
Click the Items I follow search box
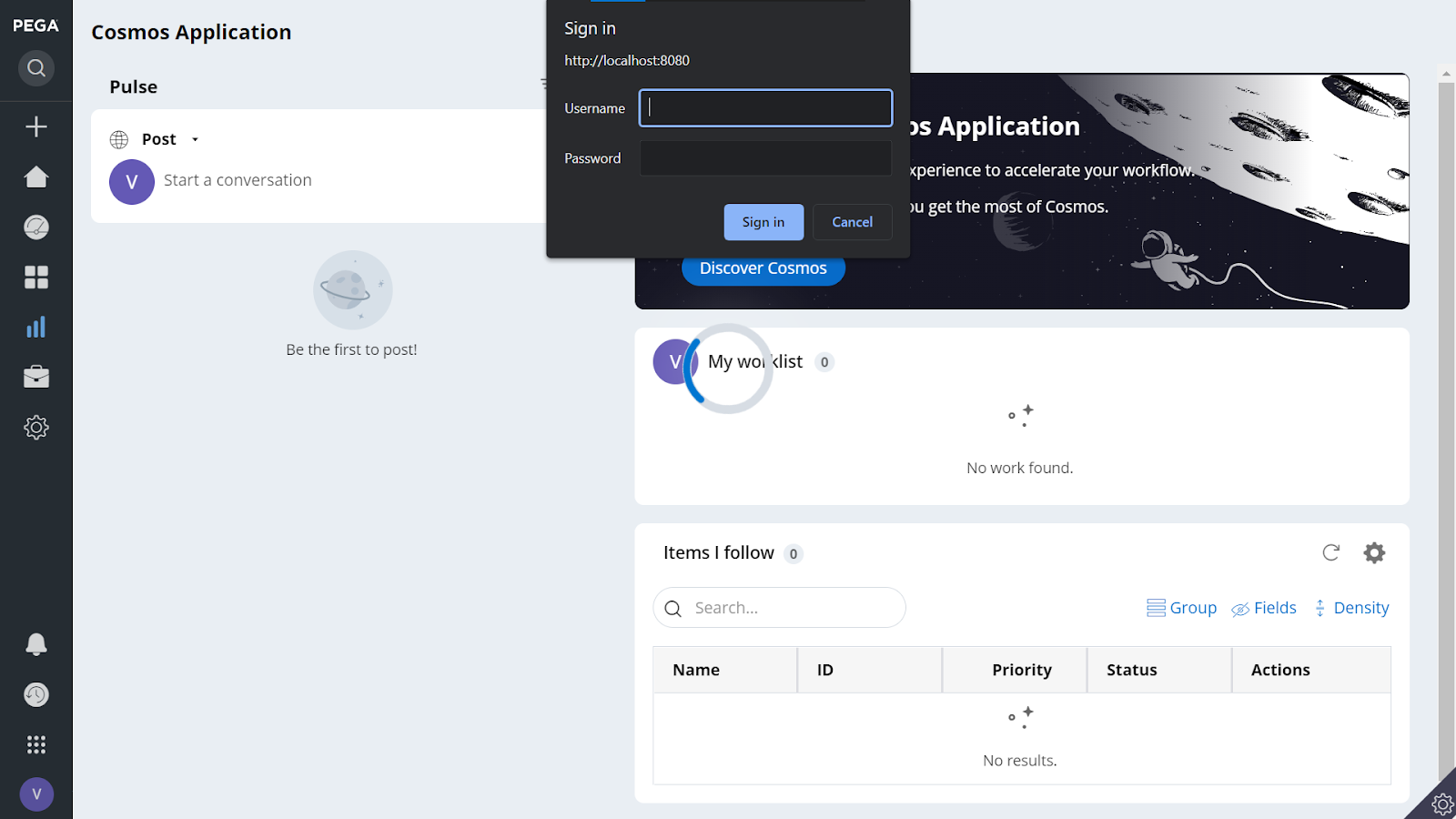click(779, 607)
